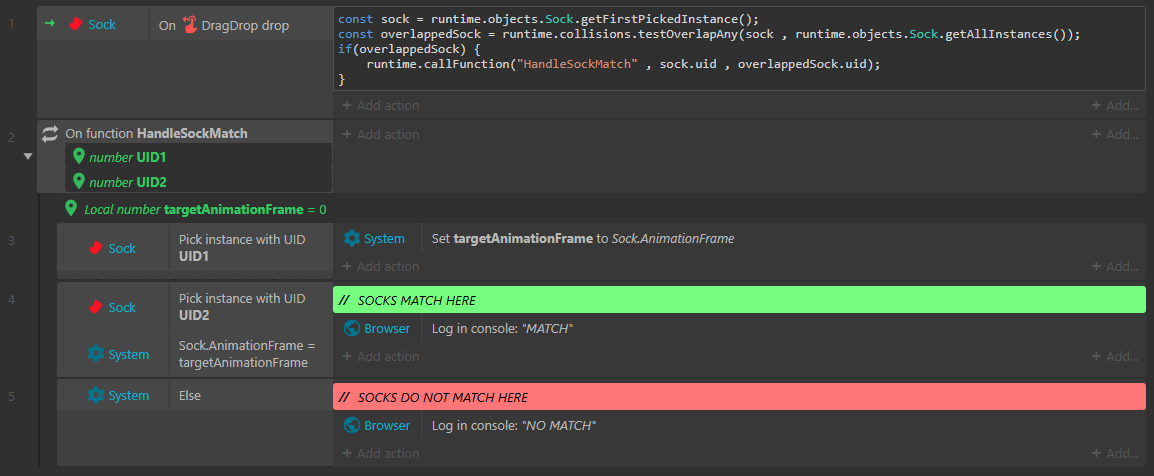The image size is (1154, 476).
Task: Select the targetAnimationFrame local variable row
Action: pyautogui.click(x=196, y=209)
